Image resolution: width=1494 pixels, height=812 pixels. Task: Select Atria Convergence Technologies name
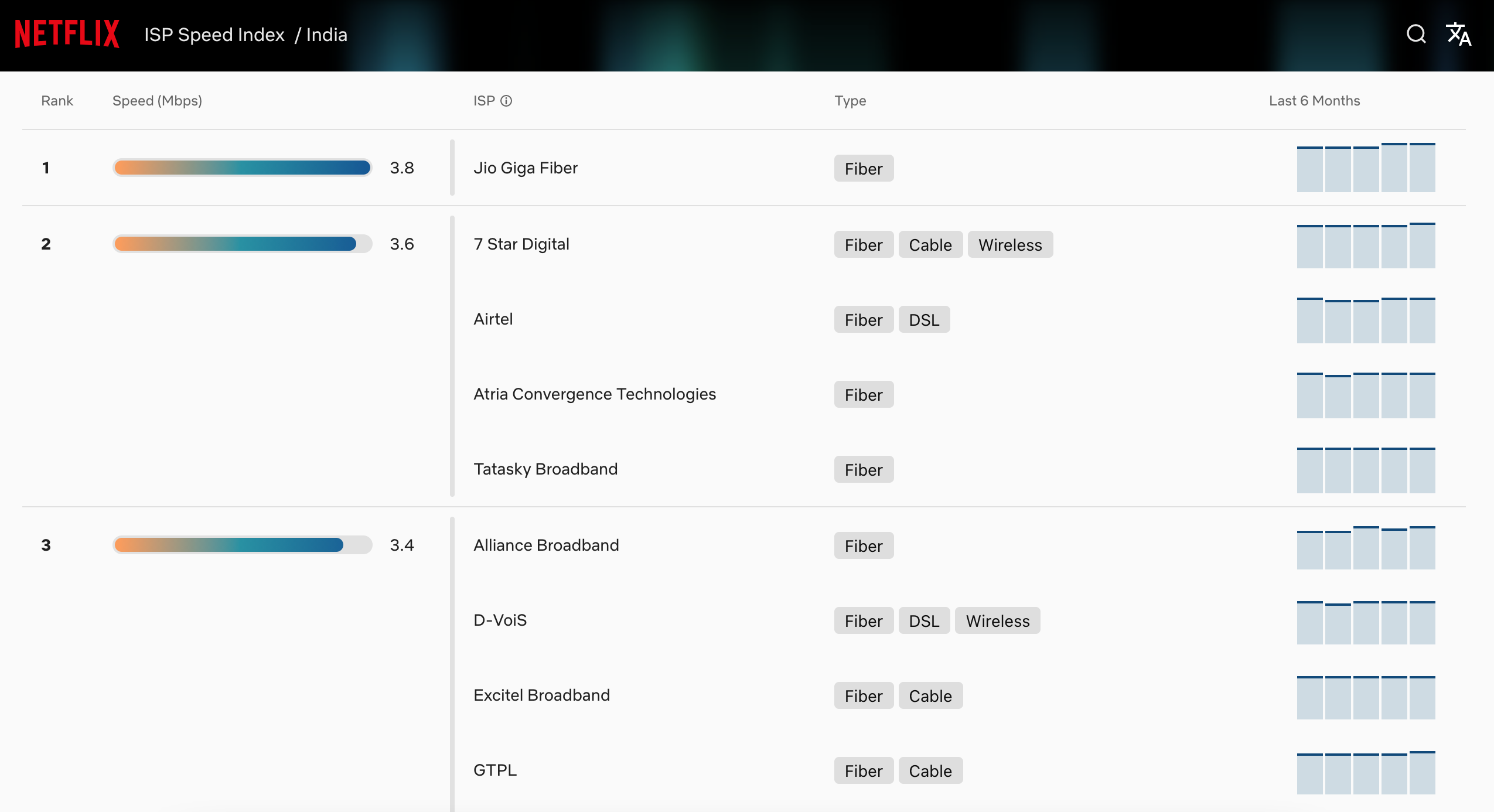coord(595,394)
